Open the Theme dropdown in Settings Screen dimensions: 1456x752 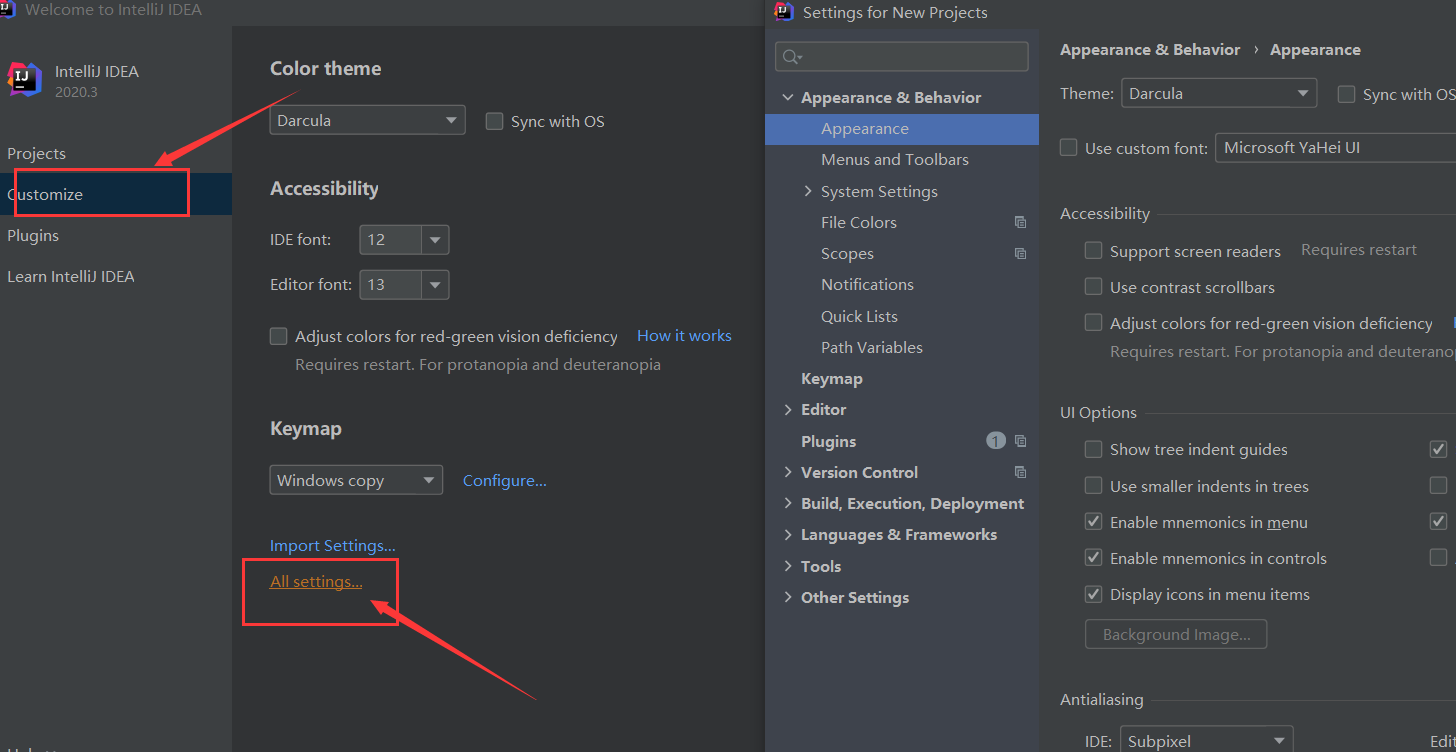click(x=1219, y=94)
